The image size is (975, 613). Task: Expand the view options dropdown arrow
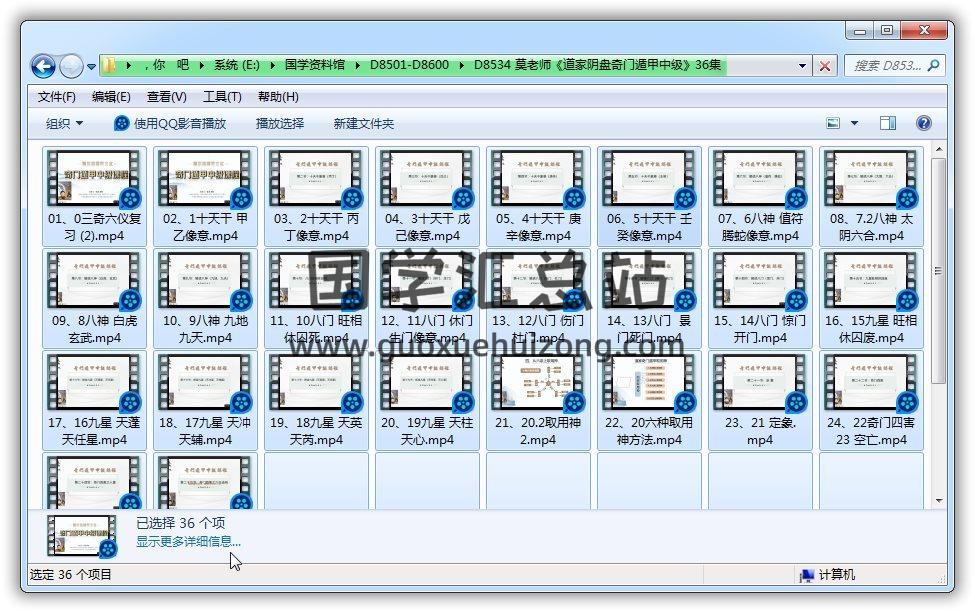854,123
